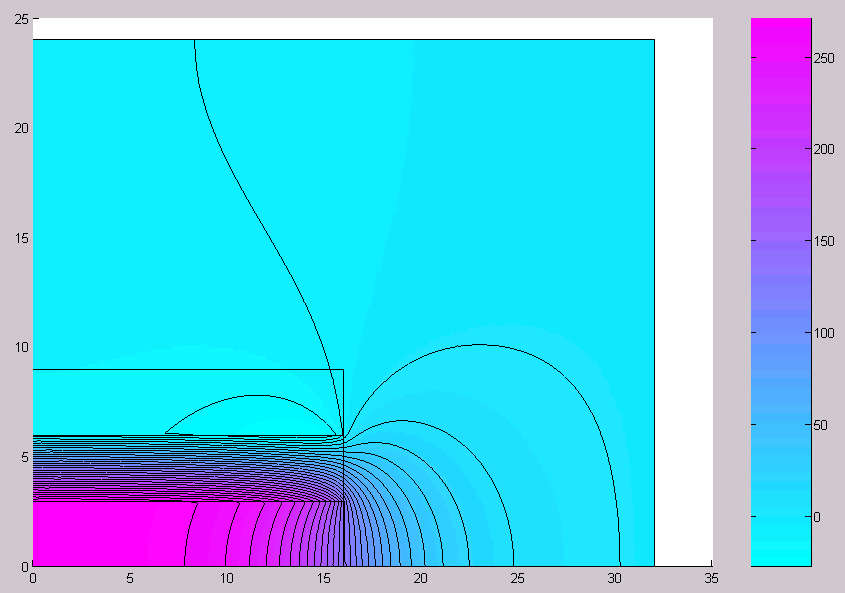Click the x-axis tick label 30
845x593 pixels.
[x=614, y=578]
